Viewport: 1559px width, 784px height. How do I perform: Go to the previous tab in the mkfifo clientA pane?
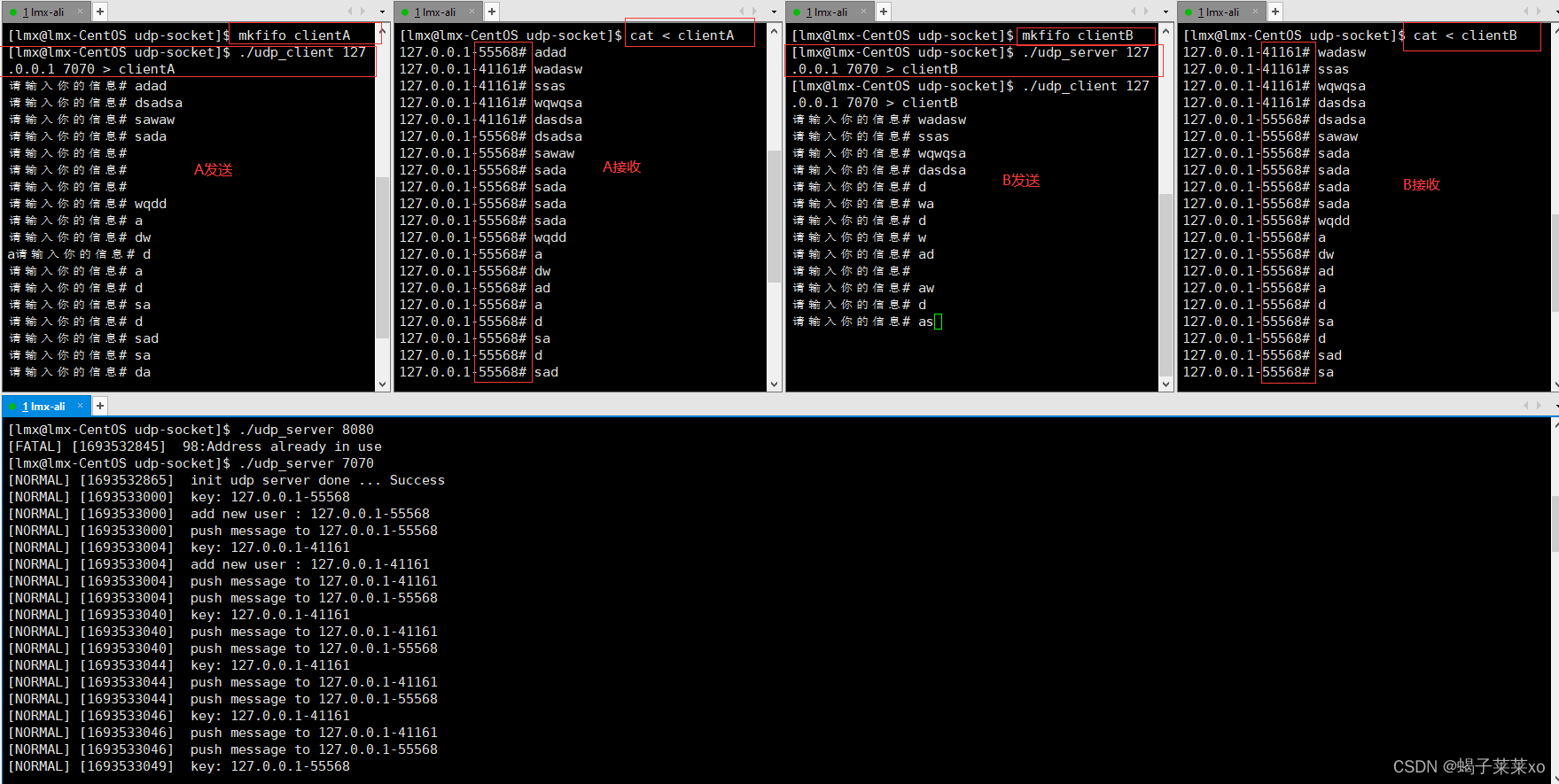coord(350,12)
